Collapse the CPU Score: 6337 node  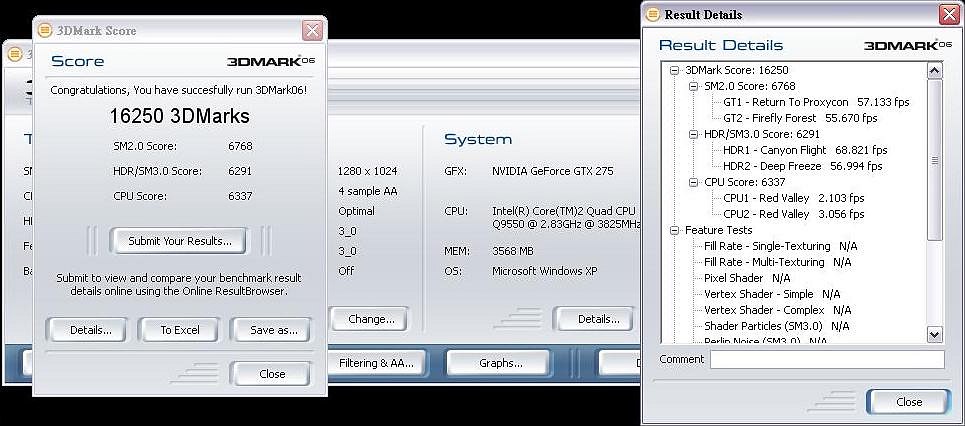pos(694,182)
